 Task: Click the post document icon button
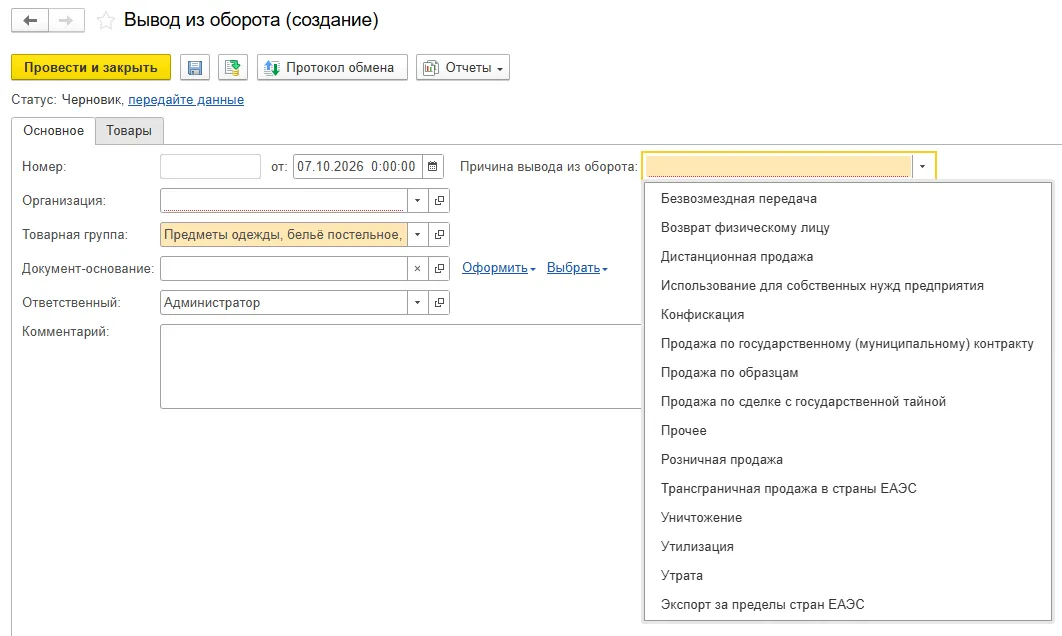[x=233, y=68]
